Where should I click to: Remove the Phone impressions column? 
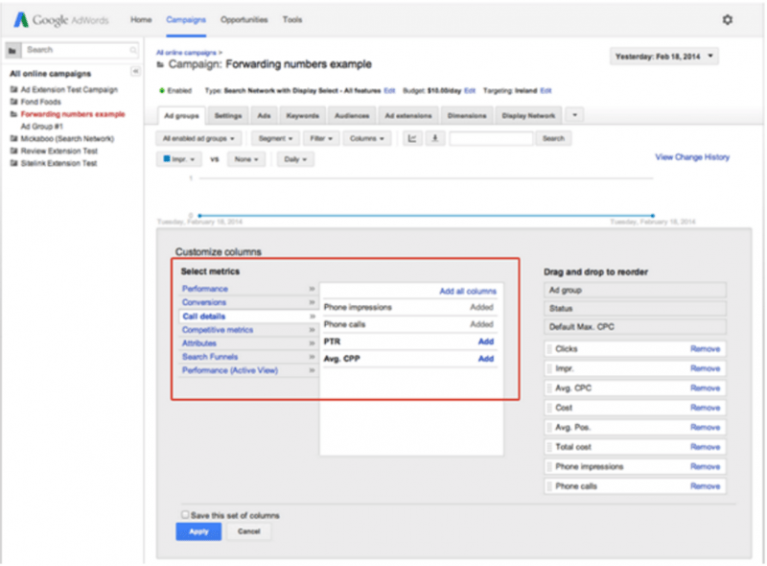[x=705, y=466]
